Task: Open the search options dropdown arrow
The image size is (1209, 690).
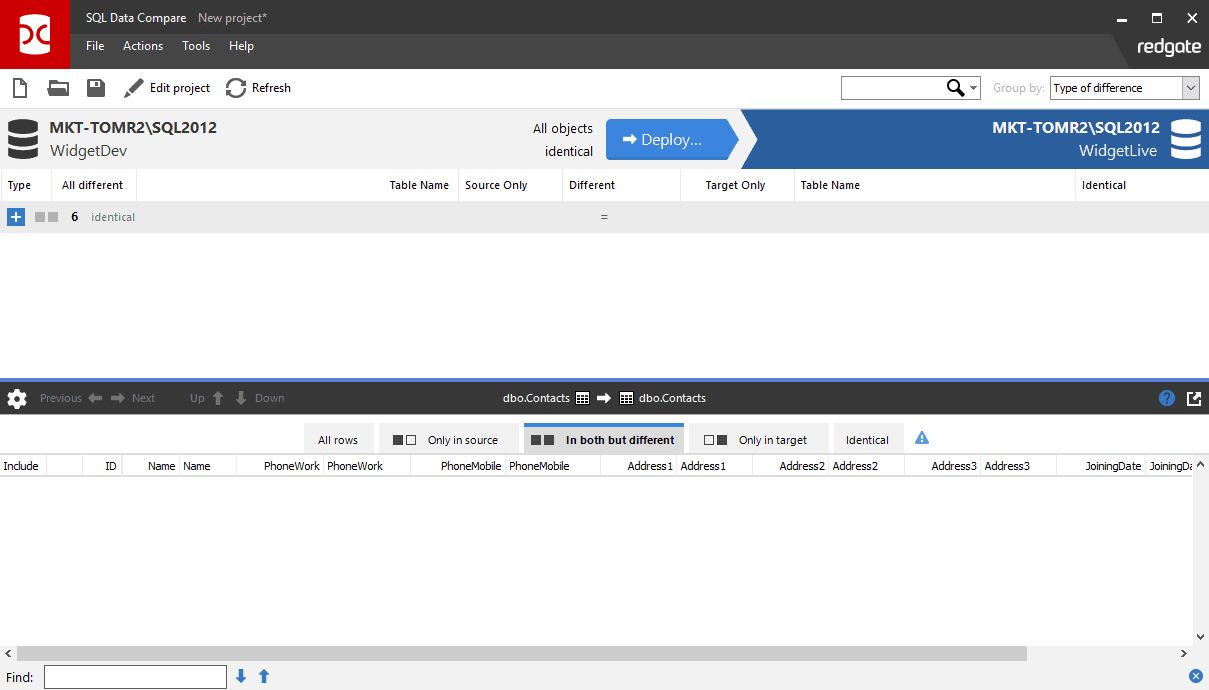Action: 973,88
